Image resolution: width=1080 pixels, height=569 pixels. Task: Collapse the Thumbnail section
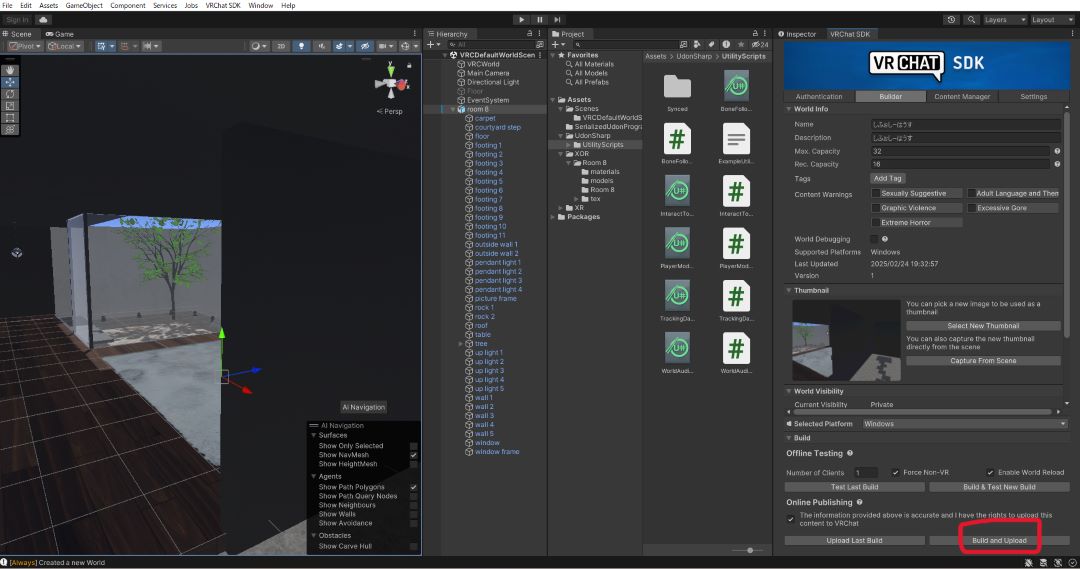coord(789,291)
